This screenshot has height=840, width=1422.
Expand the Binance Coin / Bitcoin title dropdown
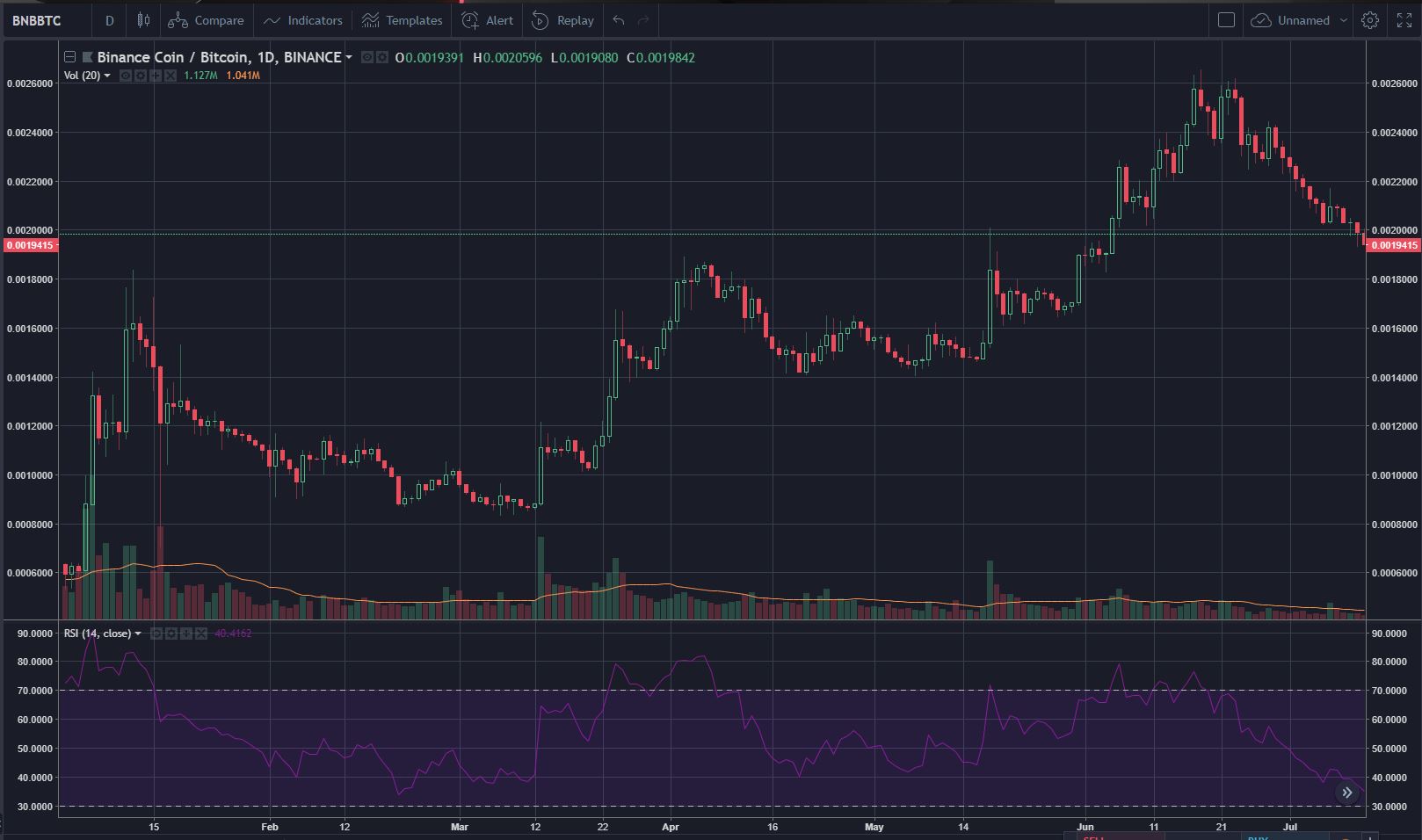point(349,57)
